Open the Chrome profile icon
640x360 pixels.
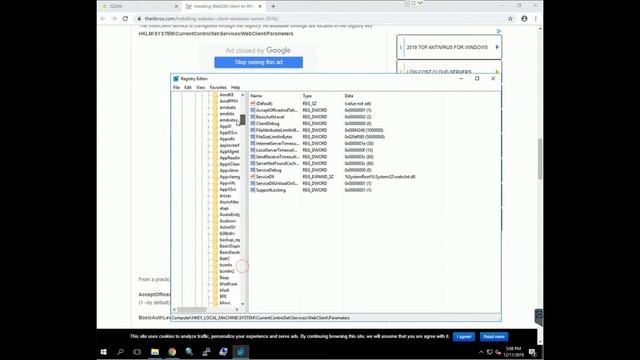tap(524, 19)
